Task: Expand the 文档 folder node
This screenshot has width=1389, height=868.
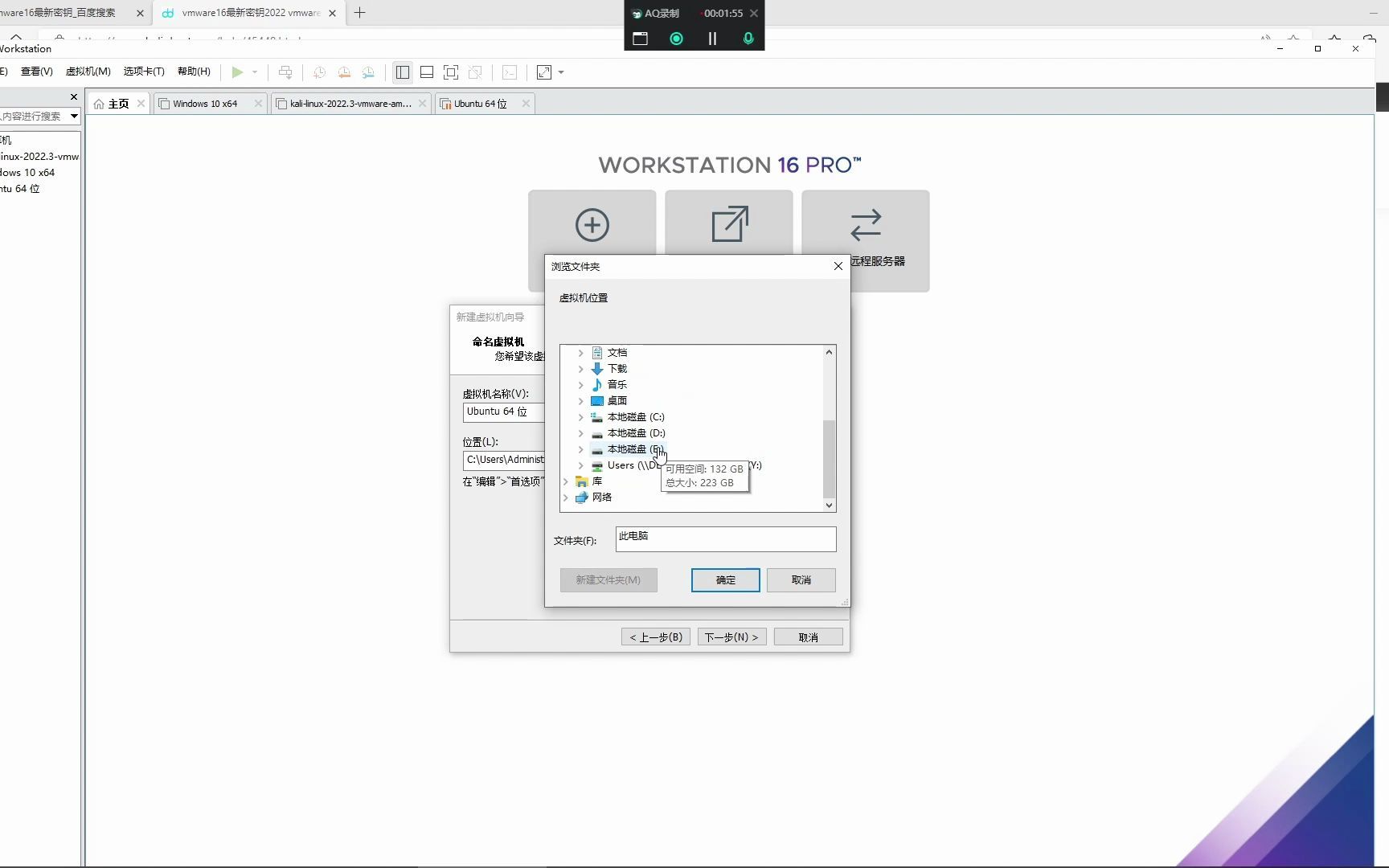Action: (580, 353)
